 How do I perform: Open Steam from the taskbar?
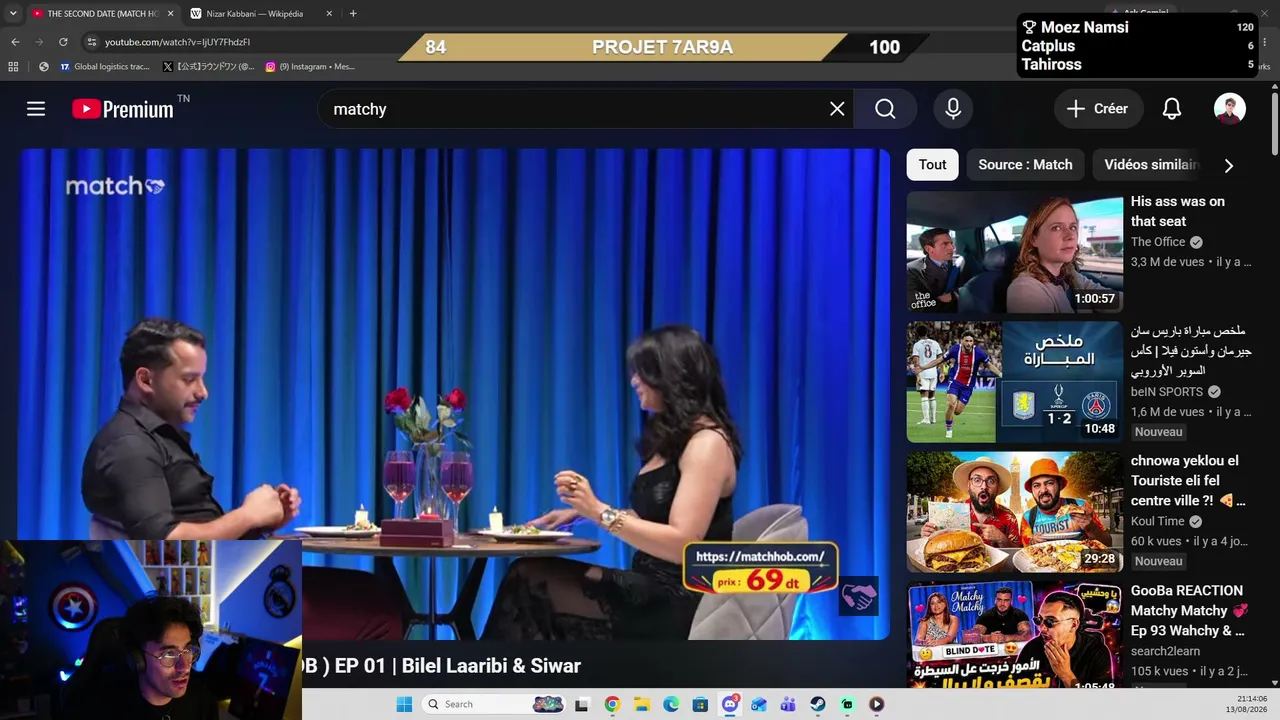[818, 704]
